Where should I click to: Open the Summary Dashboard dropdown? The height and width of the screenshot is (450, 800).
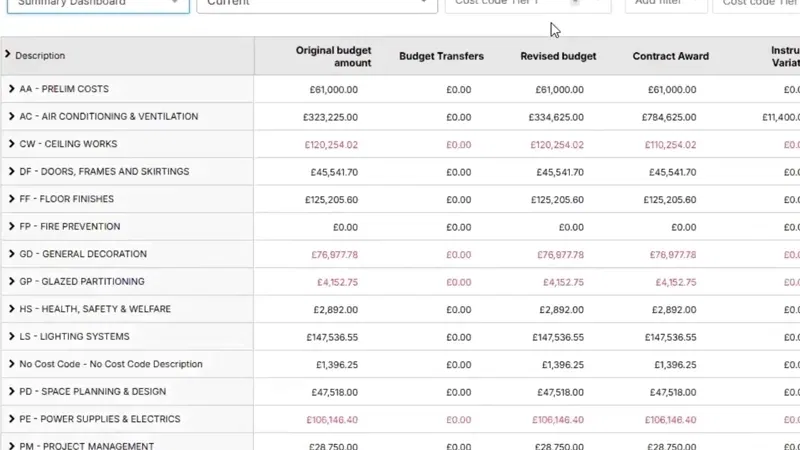click(x=98, y=5)
